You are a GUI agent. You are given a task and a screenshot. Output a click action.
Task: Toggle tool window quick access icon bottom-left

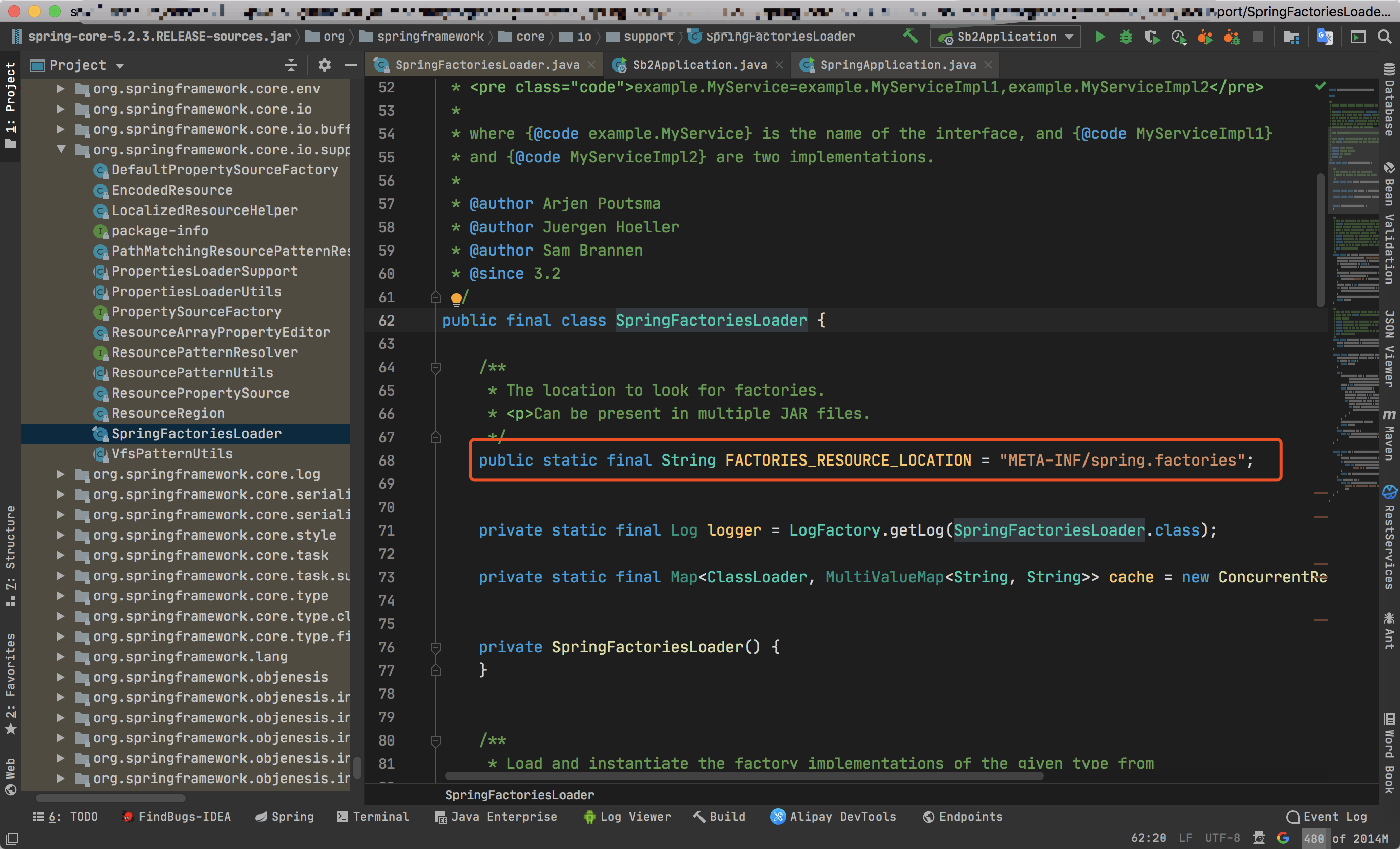click(12, 838)
